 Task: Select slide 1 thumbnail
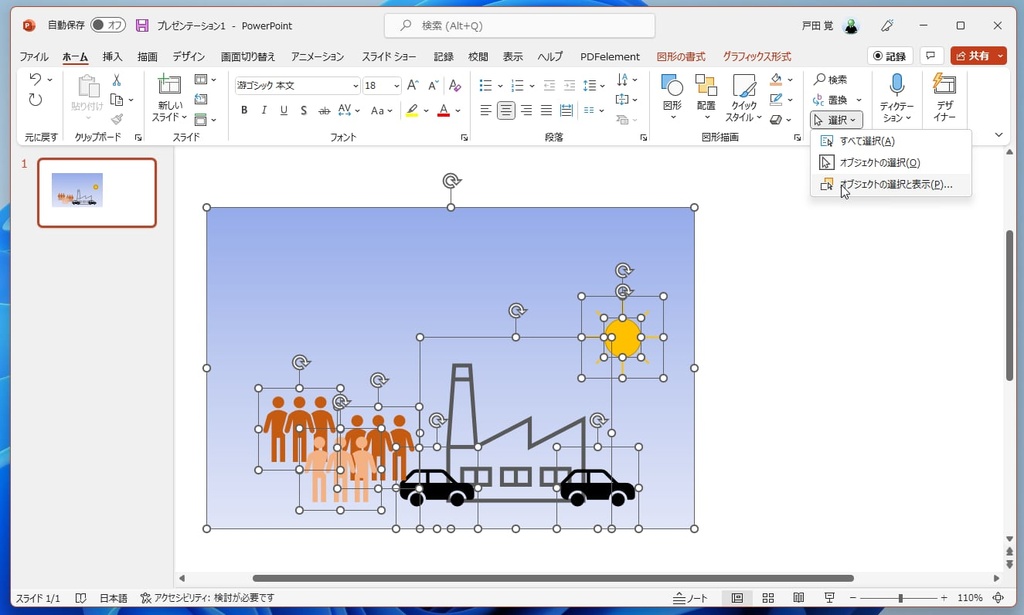[97, 193]
